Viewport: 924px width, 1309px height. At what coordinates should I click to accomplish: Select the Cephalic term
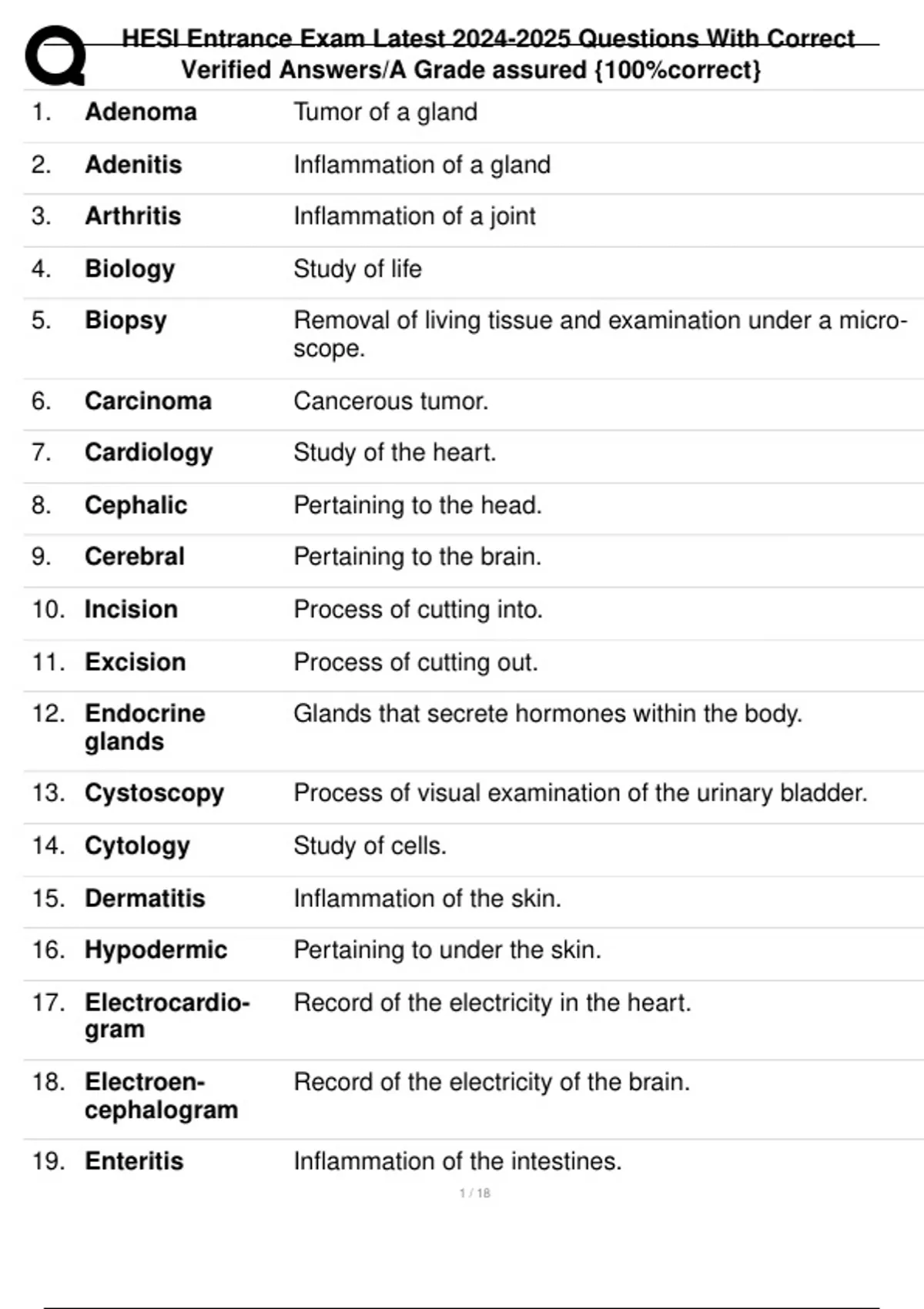136,505
